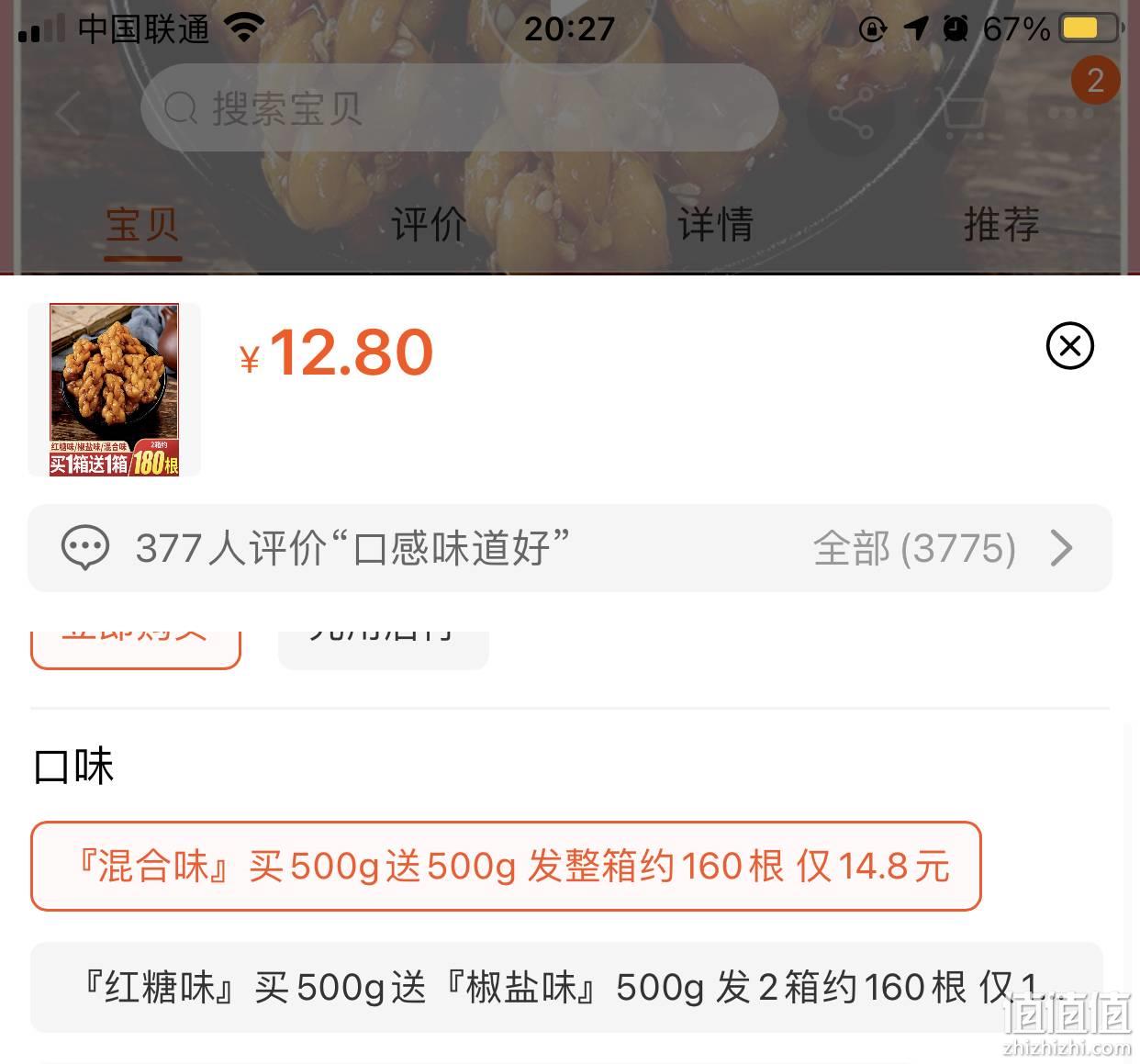Click the search magnifier icon
This screenshot has width=1140, height=1064.
(x=181, y=109)
